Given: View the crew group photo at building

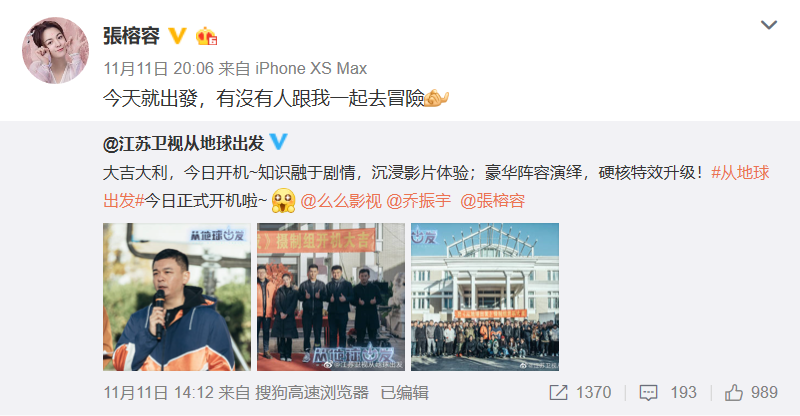Looking at the screenshot, I should pos(485,297).
